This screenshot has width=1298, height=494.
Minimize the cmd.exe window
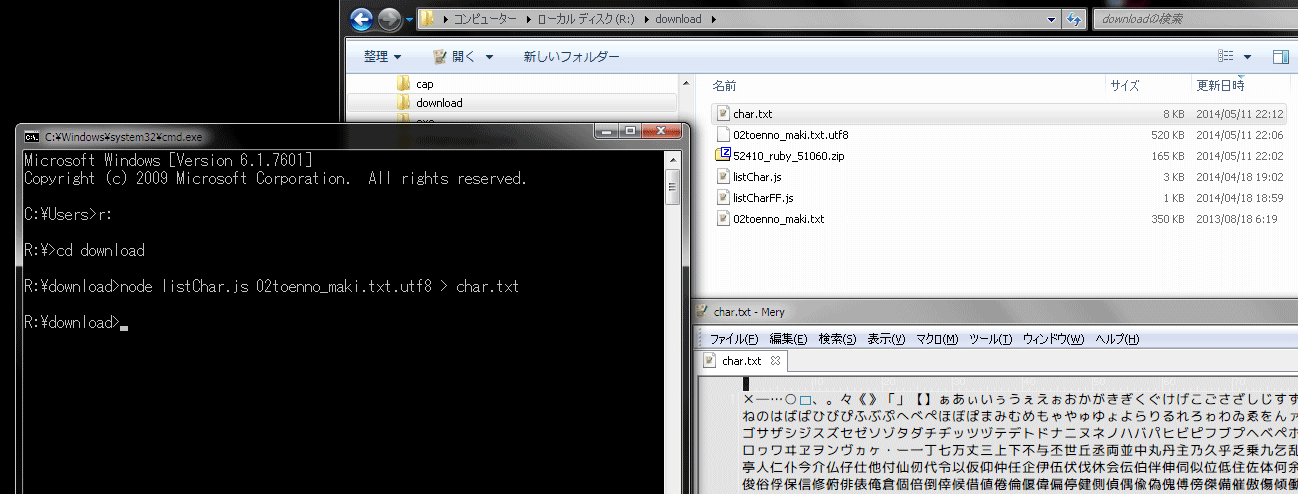[607, 131]
